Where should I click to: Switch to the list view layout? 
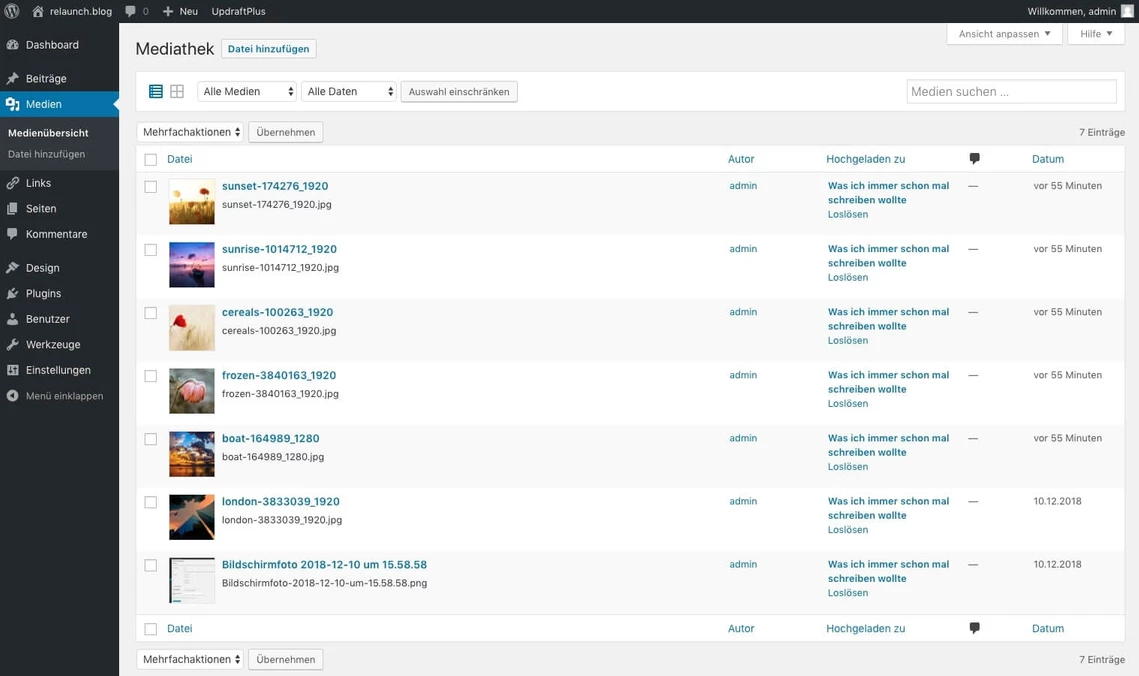pyautogui.click(x=156, y=91)
